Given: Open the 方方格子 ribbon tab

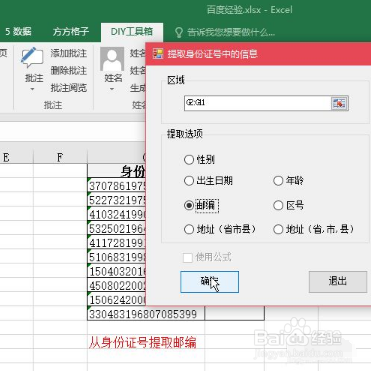Looking at the screenshot, I should tap(71, 32).
